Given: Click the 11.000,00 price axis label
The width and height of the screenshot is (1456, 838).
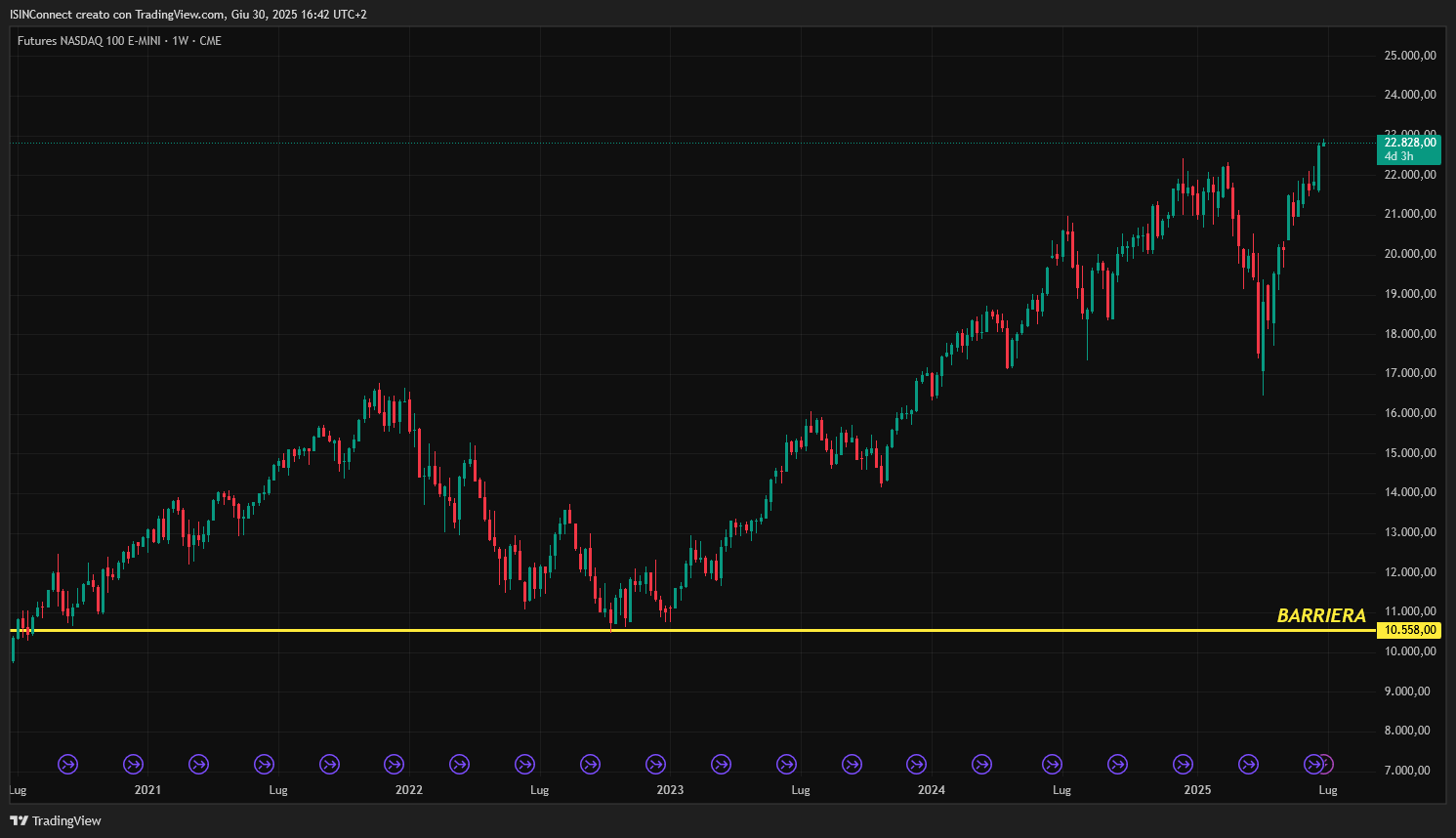Looking at the screenshot, I should click(x=1410, y=611).
